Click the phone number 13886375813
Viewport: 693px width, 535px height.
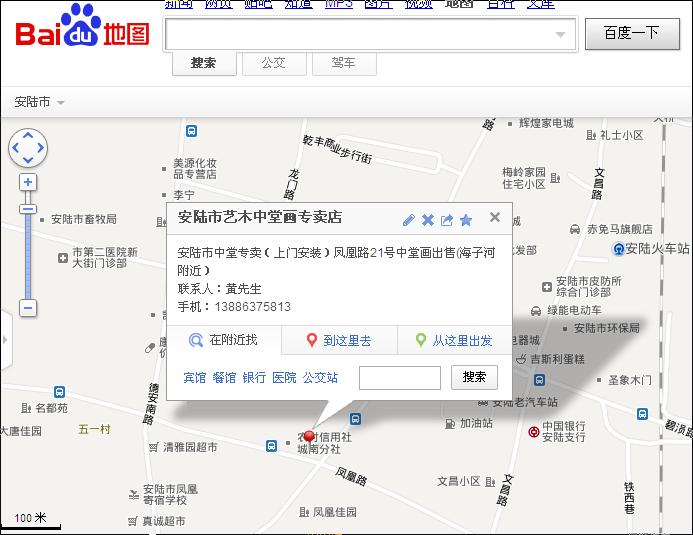[x=253, y=307]
